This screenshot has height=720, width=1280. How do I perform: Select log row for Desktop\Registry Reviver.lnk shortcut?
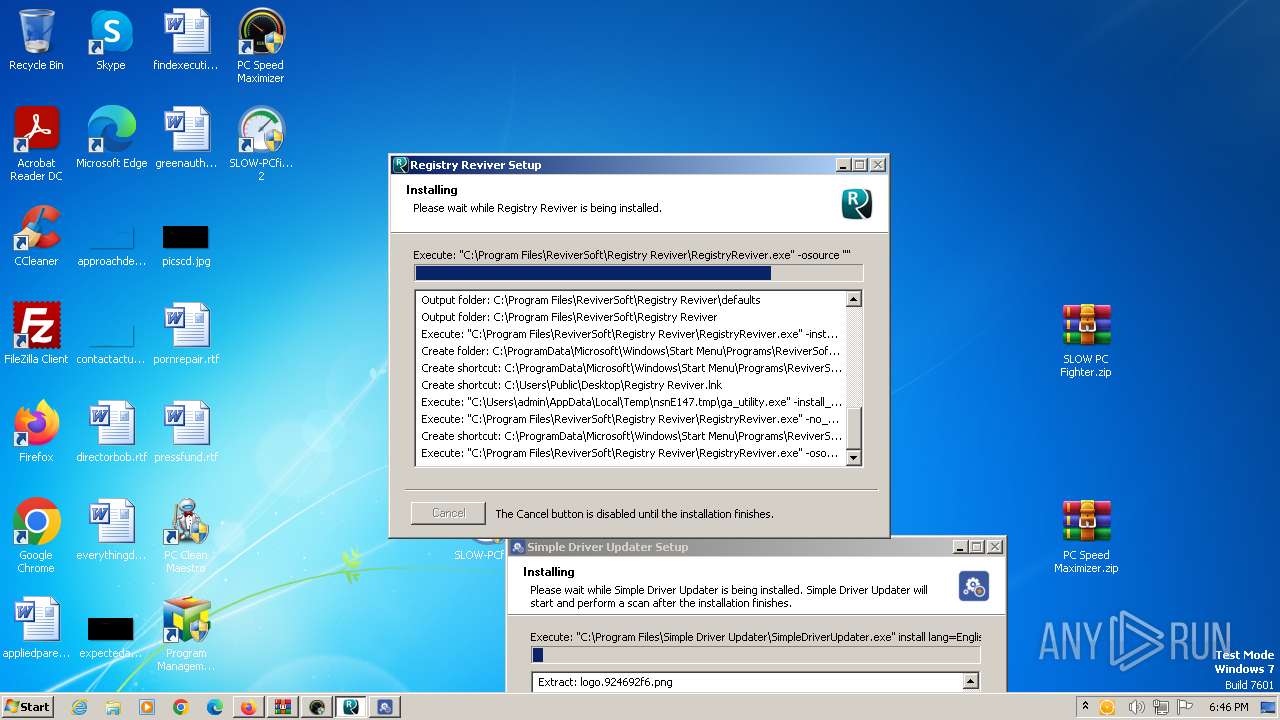tap(631, 385)
